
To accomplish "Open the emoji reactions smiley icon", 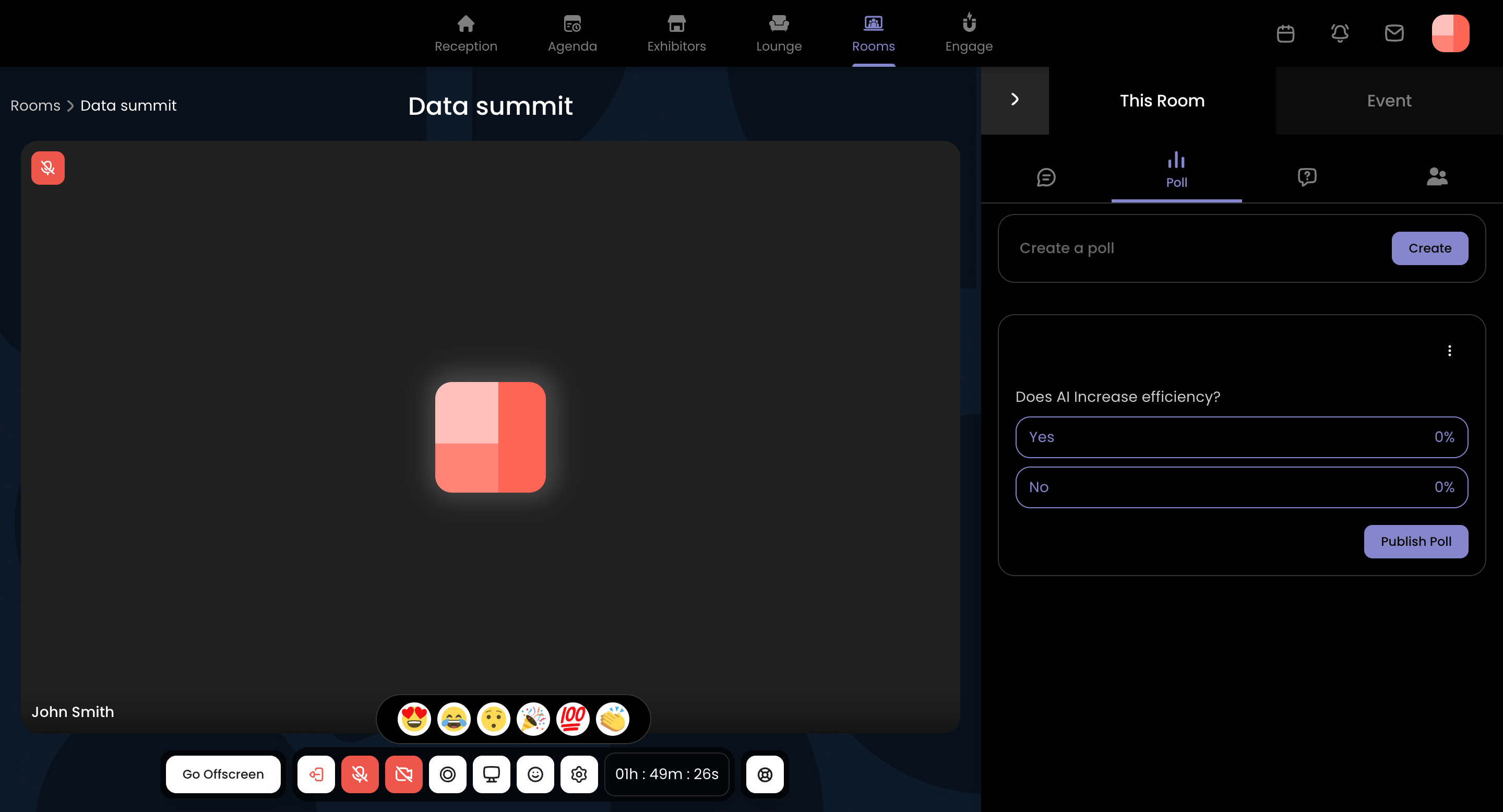I will (x=535, y=774).
